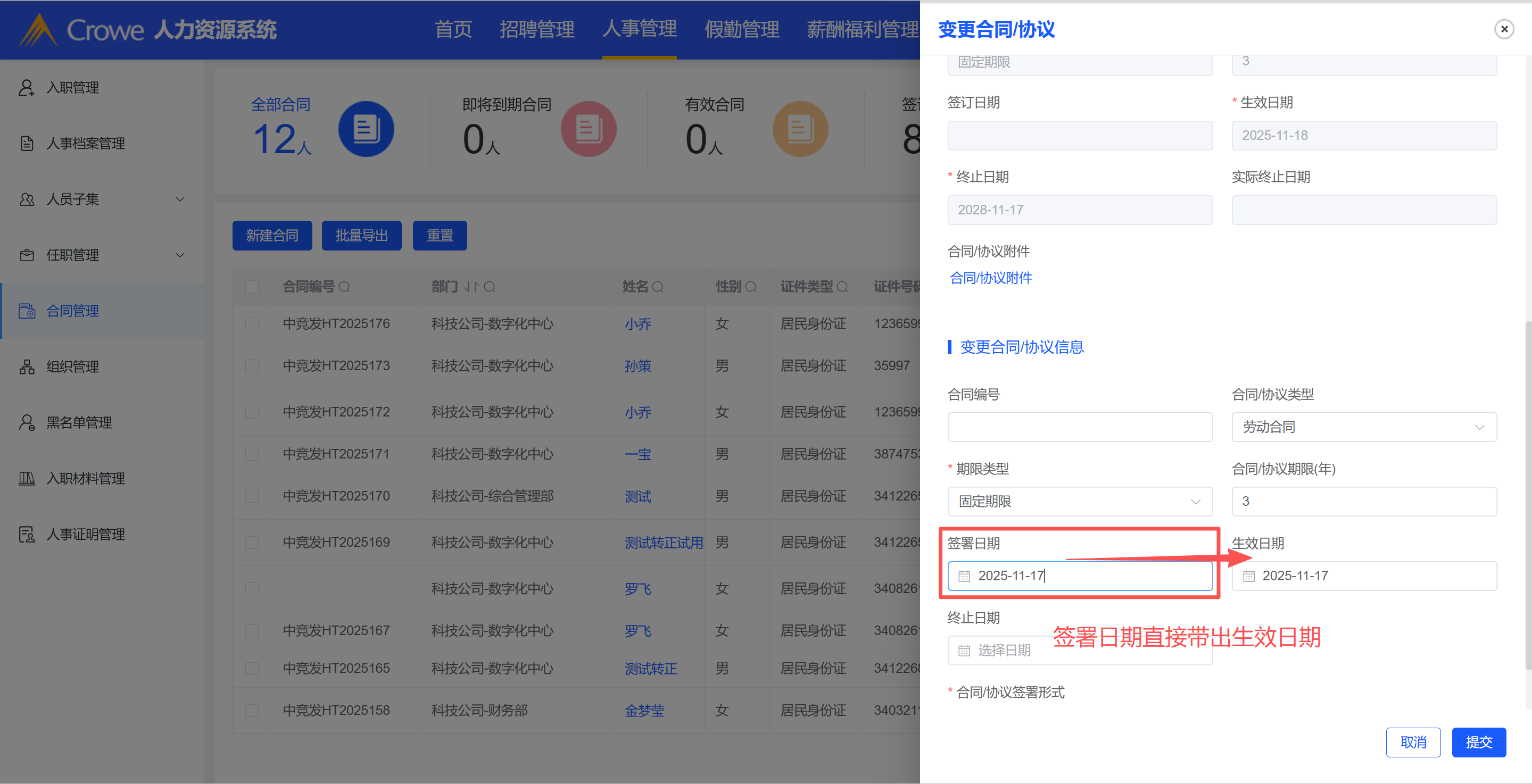Click the 入职管理 sidebar icon
The height and width of the screenshot is (784, 1532).
[x=26, y=88]
